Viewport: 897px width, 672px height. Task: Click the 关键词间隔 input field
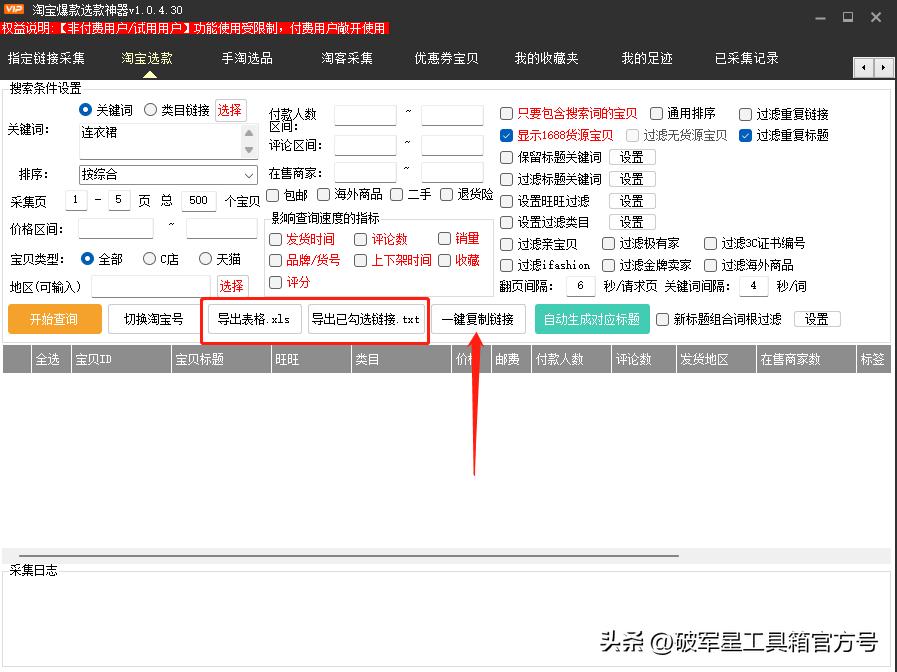tap(753, 286)
